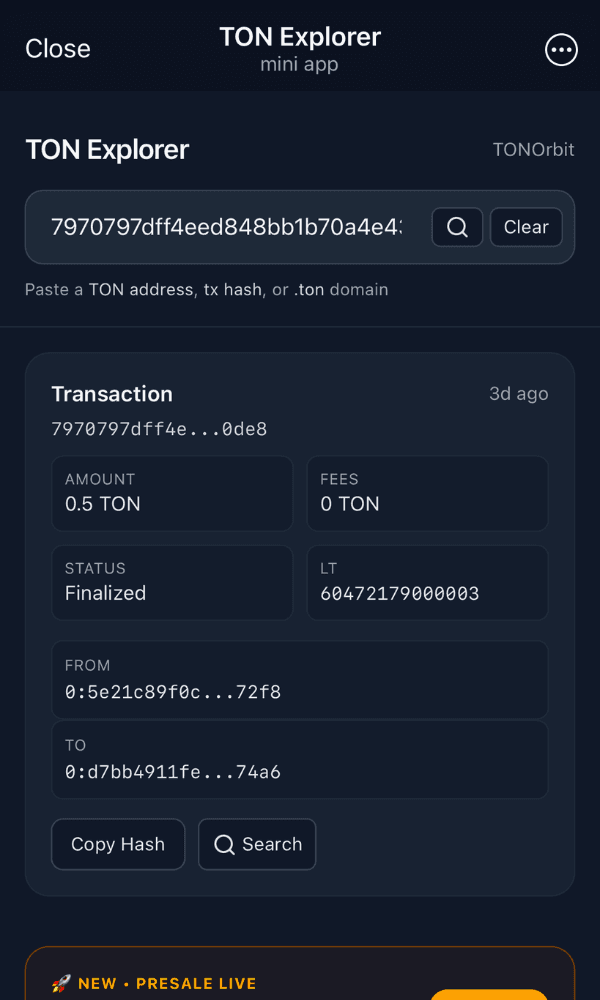Select the truncated hash 7970797dff4e...0de8
The image size is (600, 1000).
(x=159, y=429)
